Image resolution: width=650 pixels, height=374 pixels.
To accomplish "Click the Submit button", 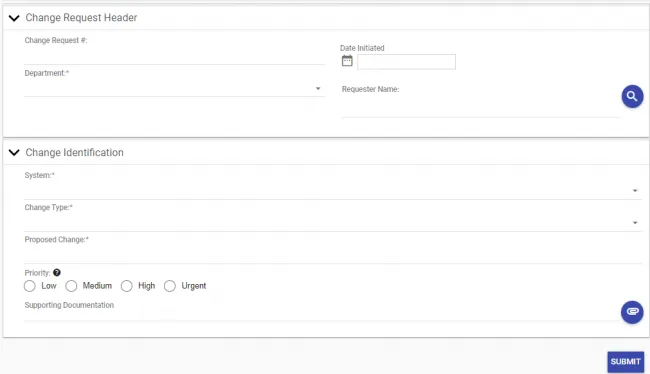I will coord(626,362).
